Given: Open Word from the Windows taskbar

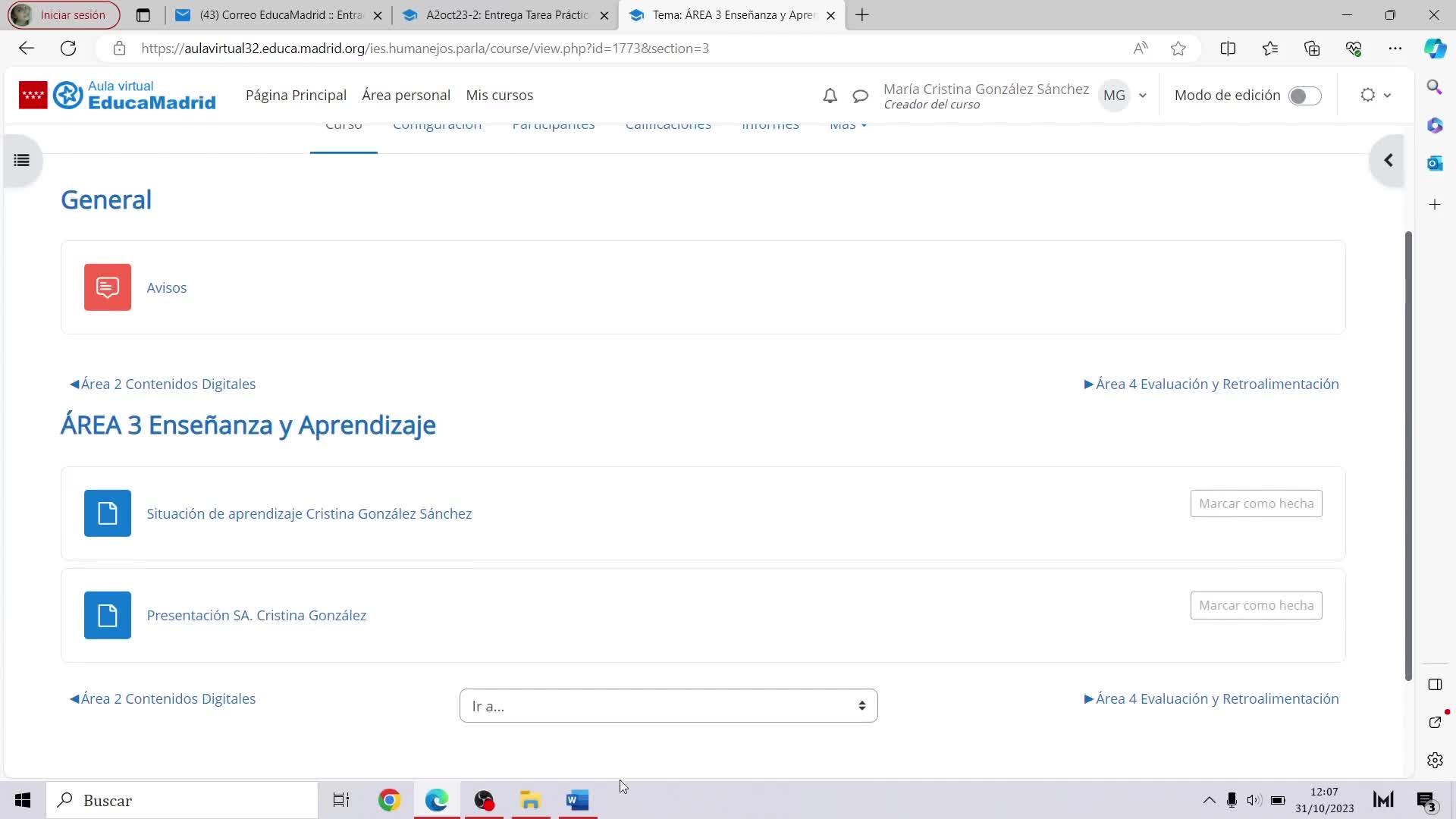Looking at the screenshot, I should [x=577, y=800].
